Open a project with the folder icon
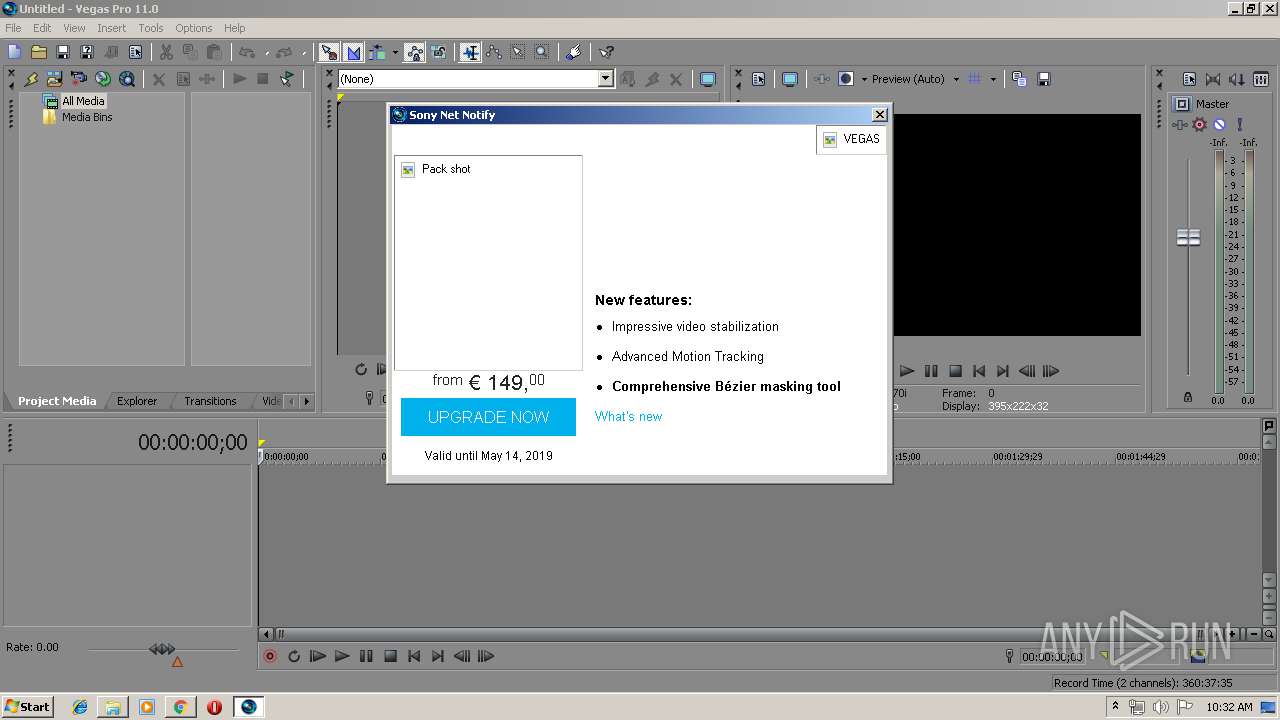This screenshot has height=720, width=1280. pos(38,52)
